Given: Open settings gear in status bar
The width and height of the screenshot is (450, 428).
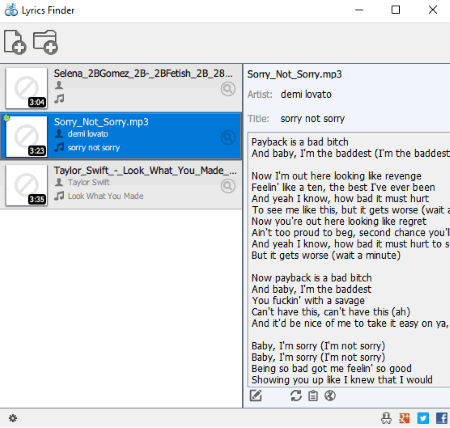Looking at the screenshot, I should (x=13, y=418).
